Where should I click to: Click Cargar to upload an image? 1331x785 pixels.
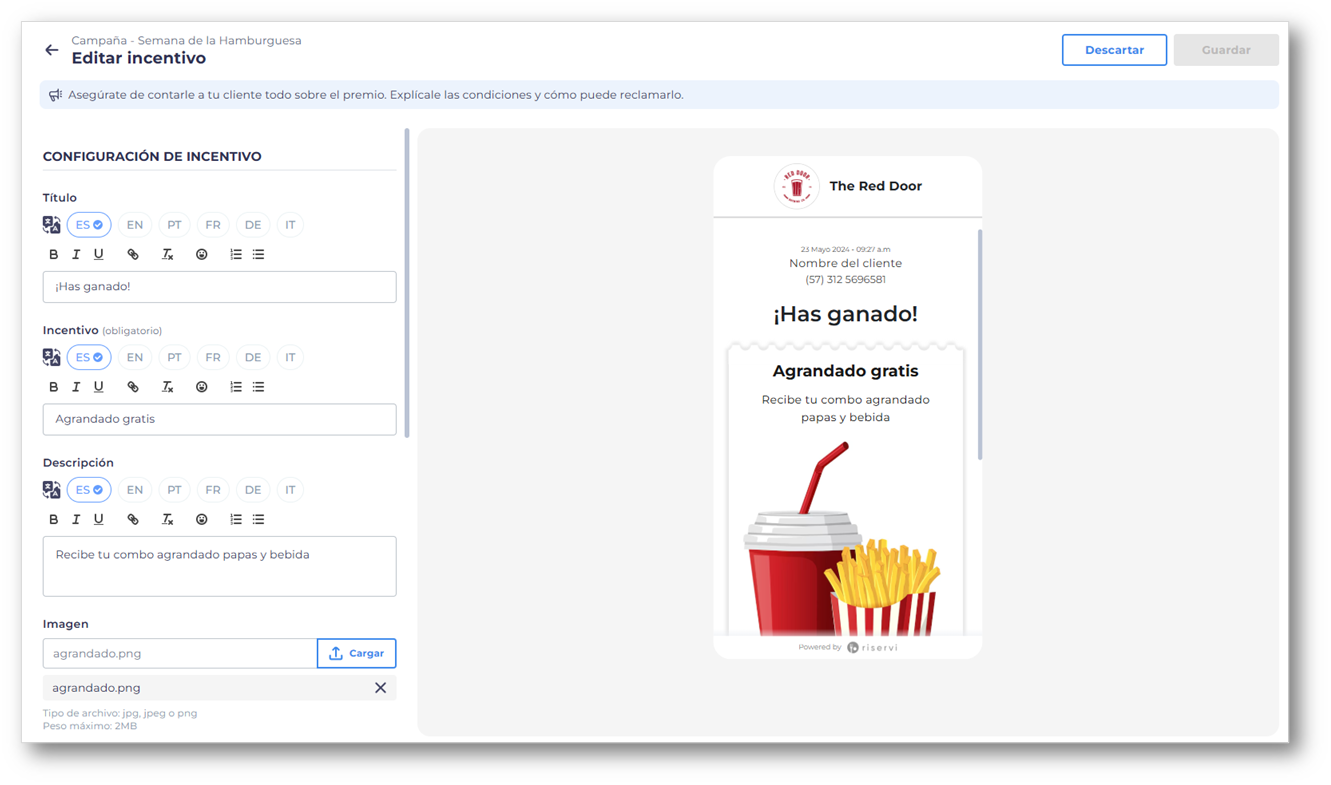pos(357,653)
